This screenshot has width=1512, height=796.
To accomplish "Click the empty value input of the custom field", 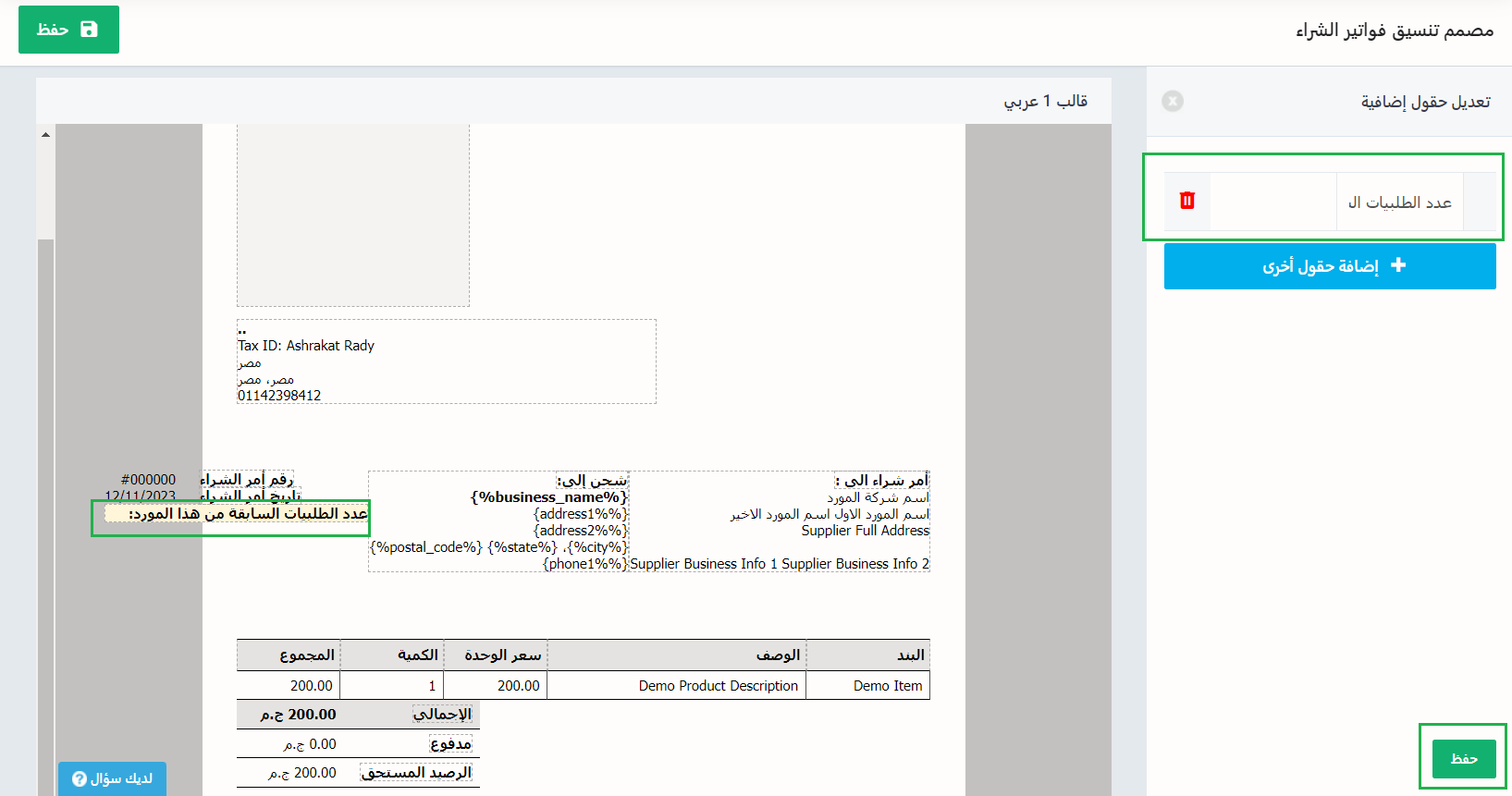I will [1272, 202].
